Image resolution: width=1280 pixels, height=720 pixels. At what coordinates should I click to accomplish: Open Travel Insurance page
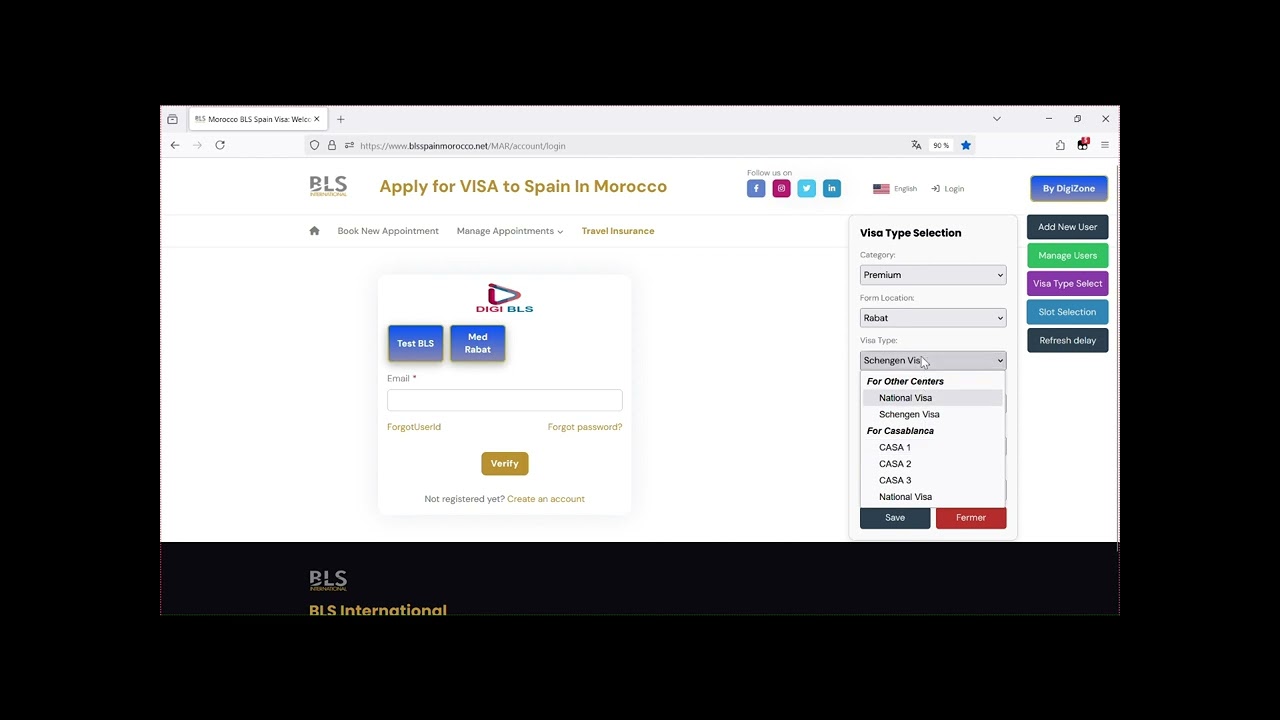pos(618,231)
